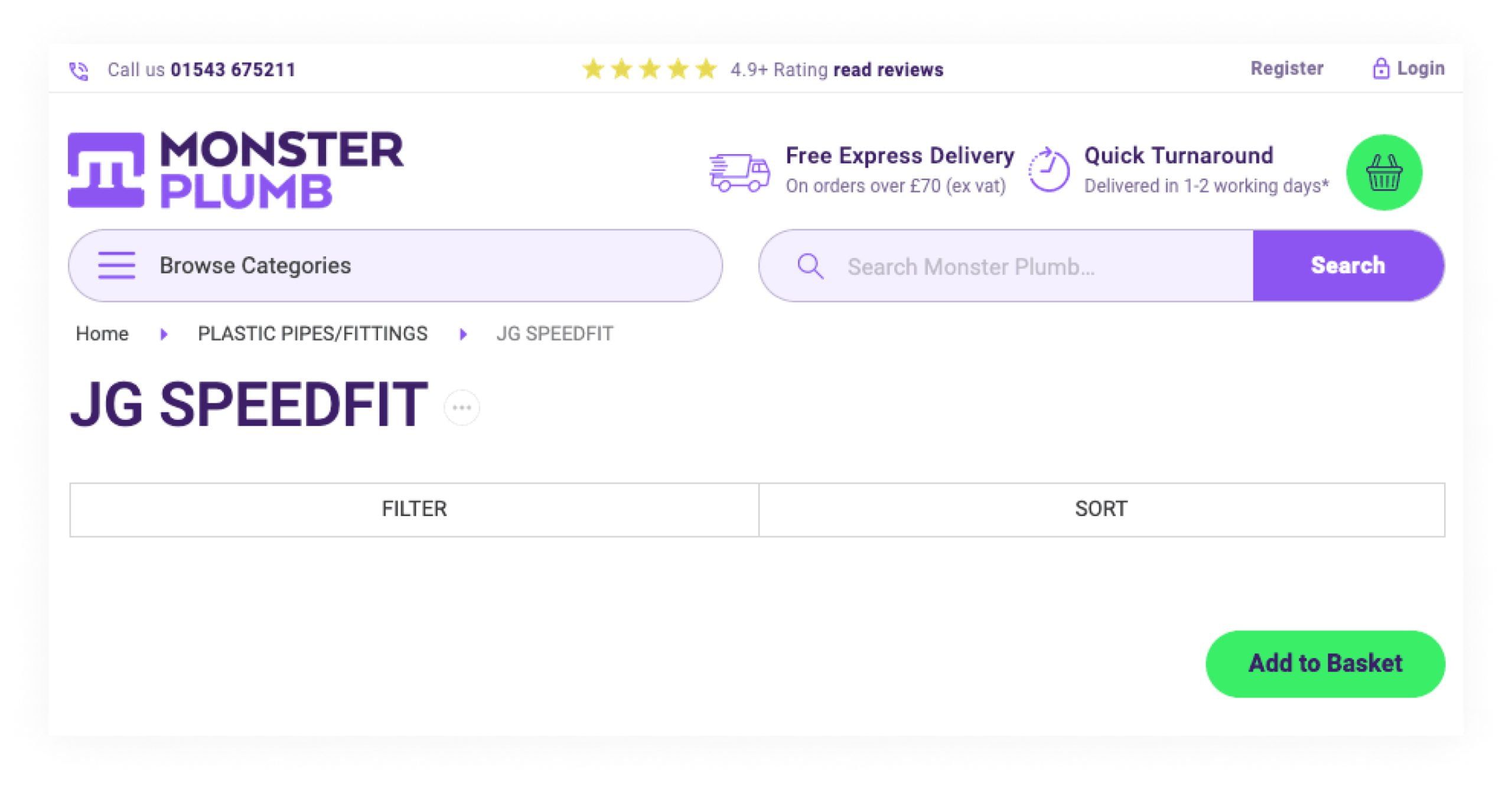Open the read reviews link

888,70
